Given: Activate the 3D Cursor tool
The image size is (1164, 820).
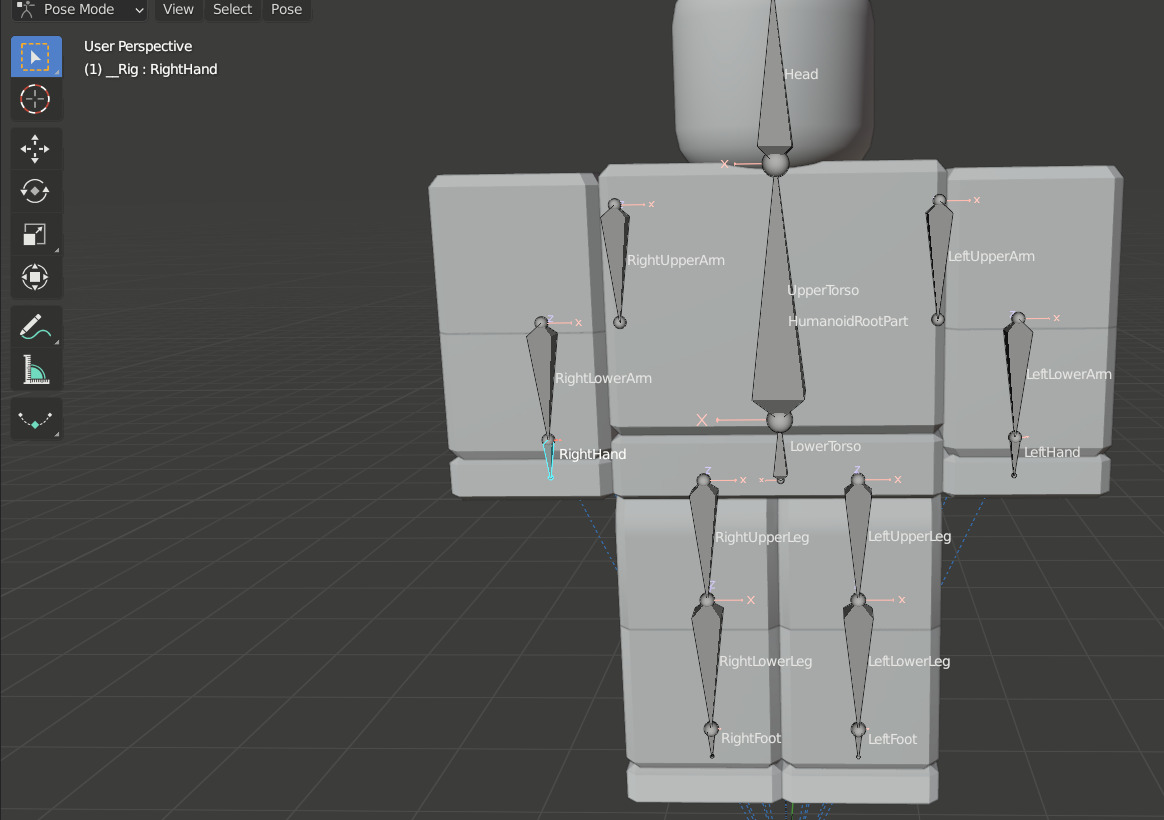Looking at the screenshot, I should pos(36,99).
